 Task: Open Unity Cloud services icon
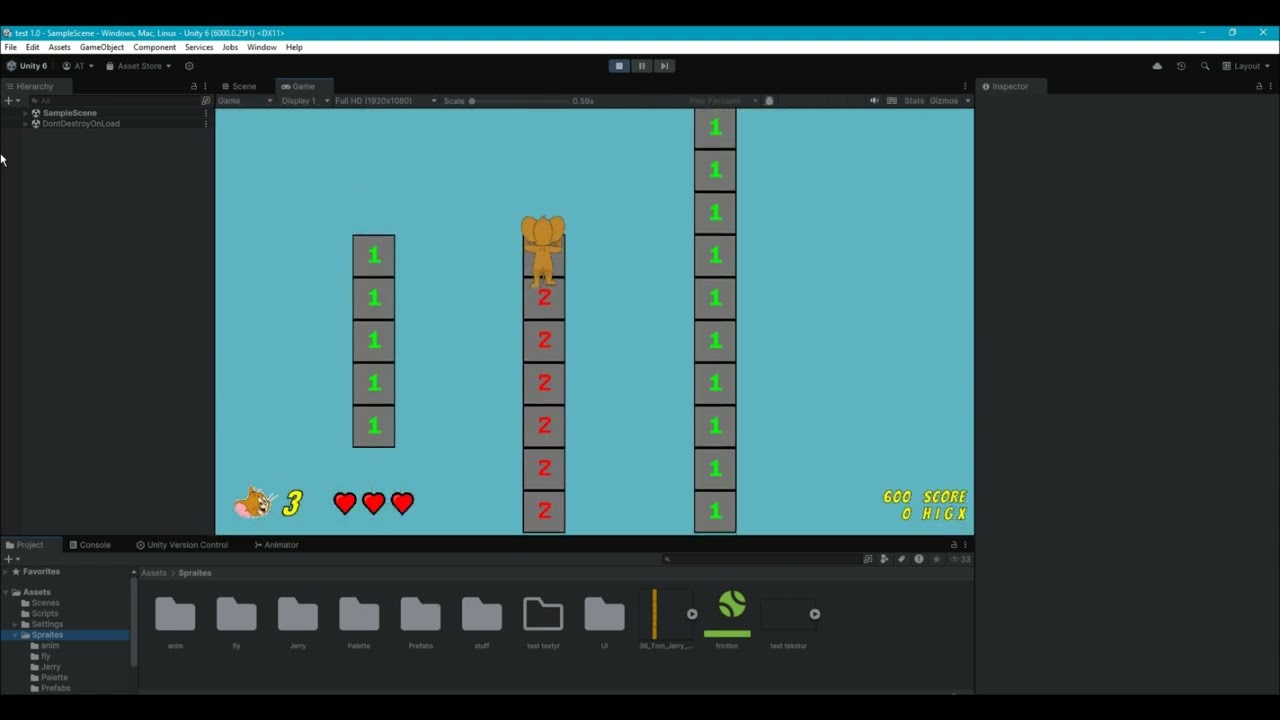(1157, 66)
